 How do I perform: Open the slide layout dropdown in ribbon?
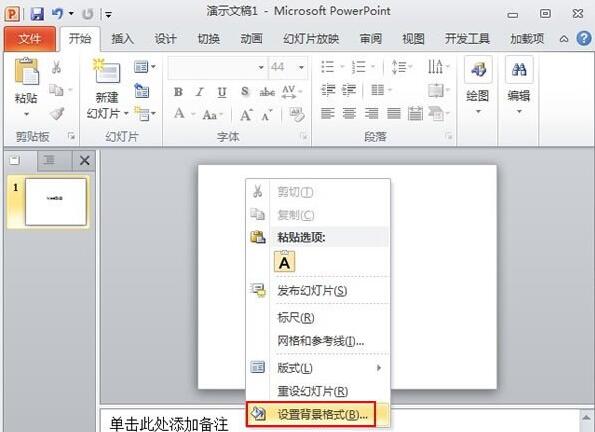click(145, 67)
